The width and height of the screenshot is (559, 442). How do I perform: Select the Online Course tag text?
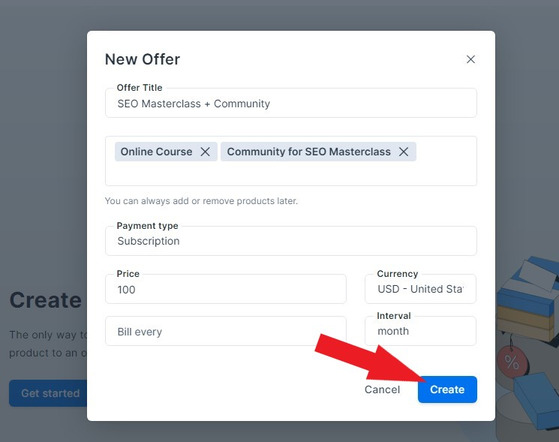pos(156,151)
